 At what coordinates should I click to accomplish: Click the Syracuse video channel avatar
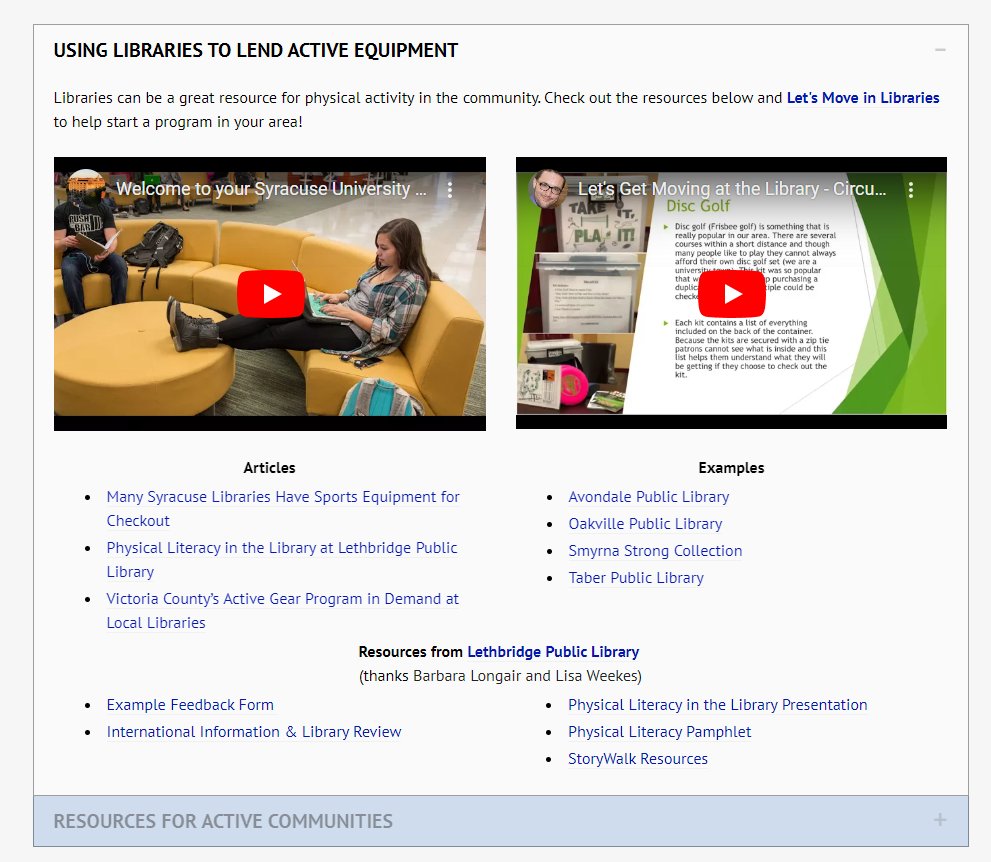[86, 189]
